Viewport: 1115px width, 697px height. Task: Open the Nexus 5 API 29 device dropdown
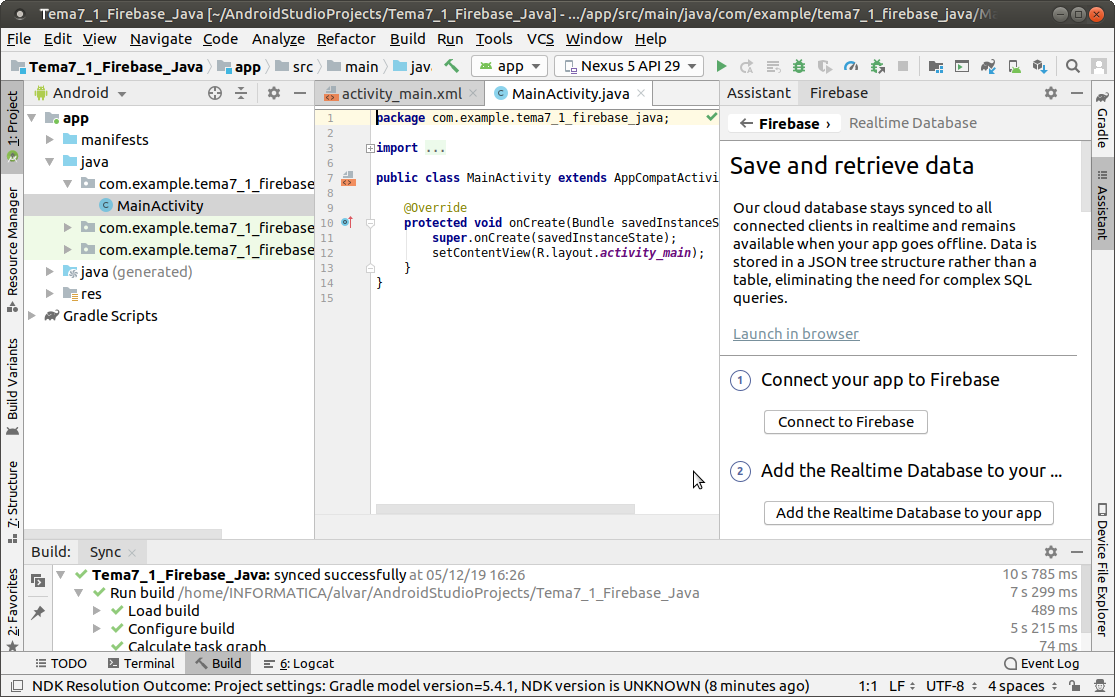[628, 66]
